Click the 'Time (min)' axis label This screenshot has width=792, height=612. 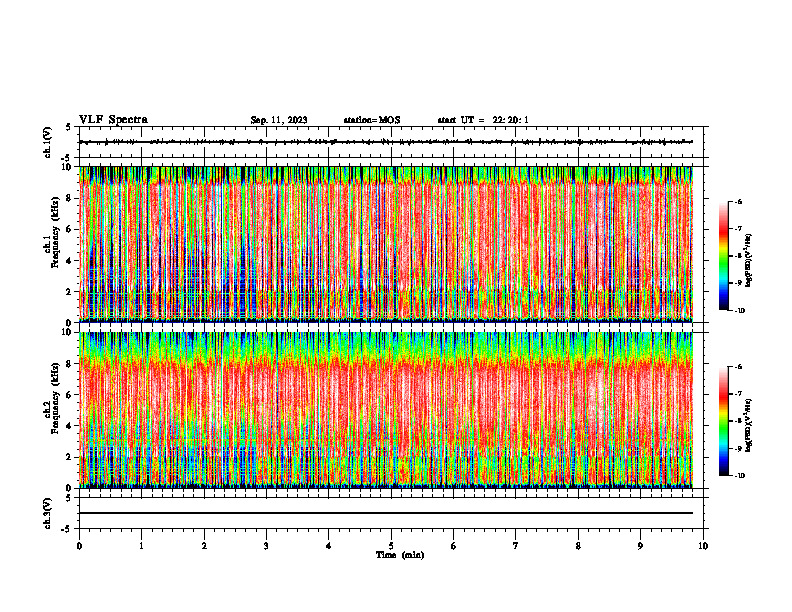point(400,555)
